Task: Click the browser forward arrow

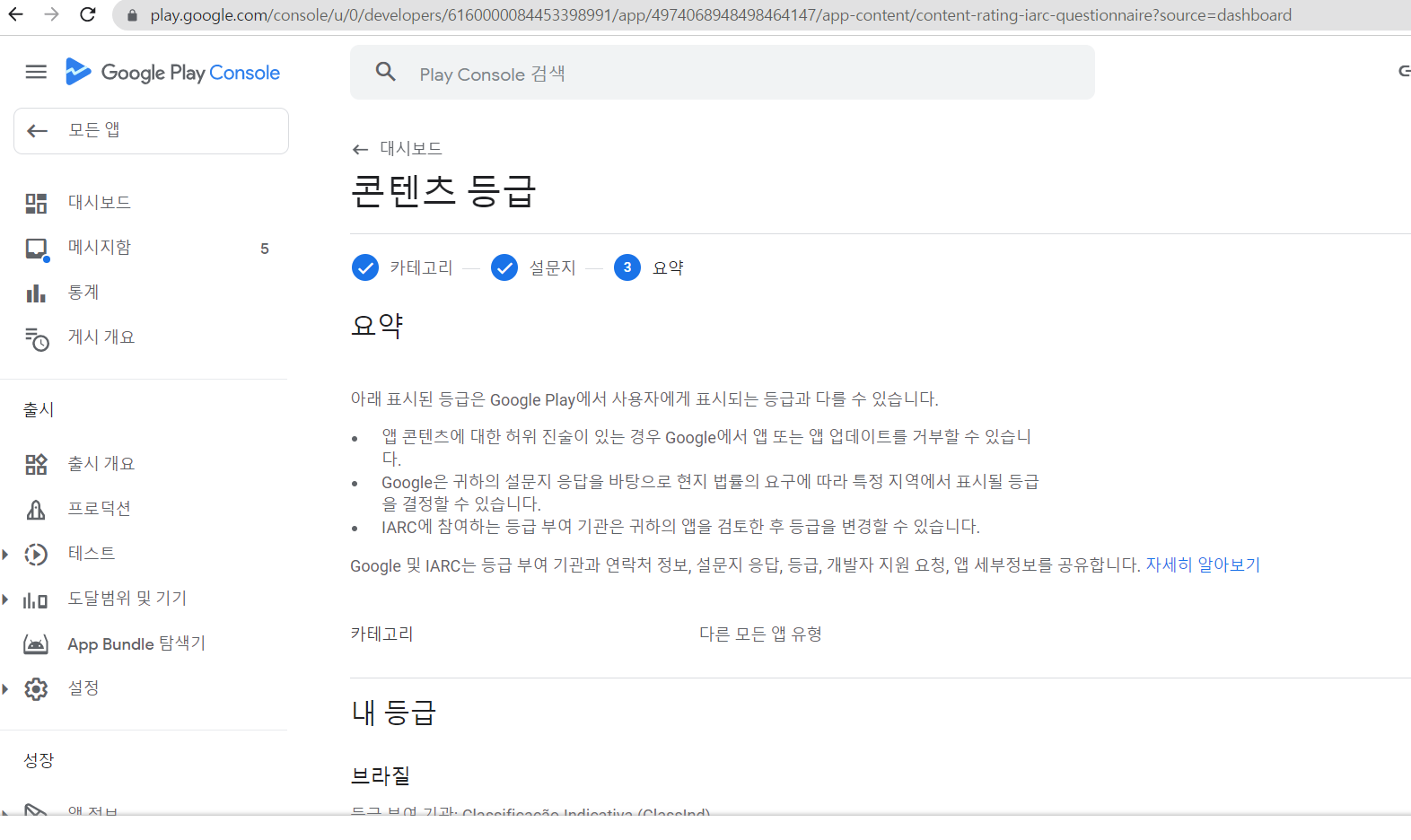Action: [51, 14]
